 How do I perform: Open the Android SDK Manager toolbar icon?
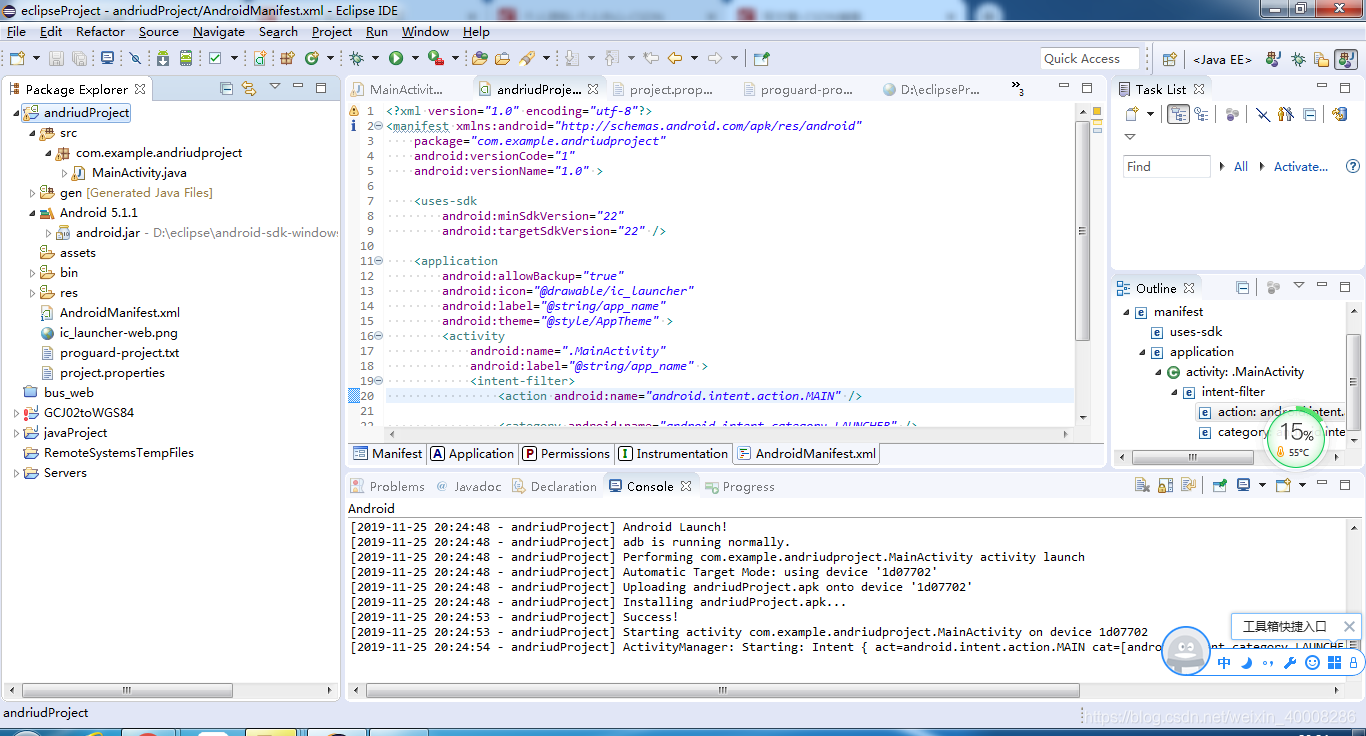163,59
